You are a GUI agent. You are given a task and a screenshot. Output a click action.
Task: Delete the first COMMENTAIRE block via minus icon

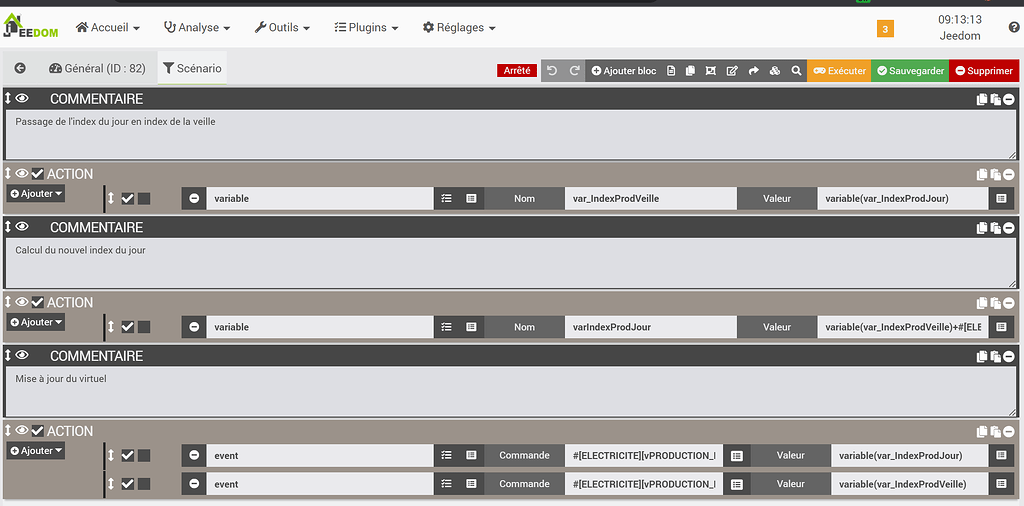point(1009,99)
